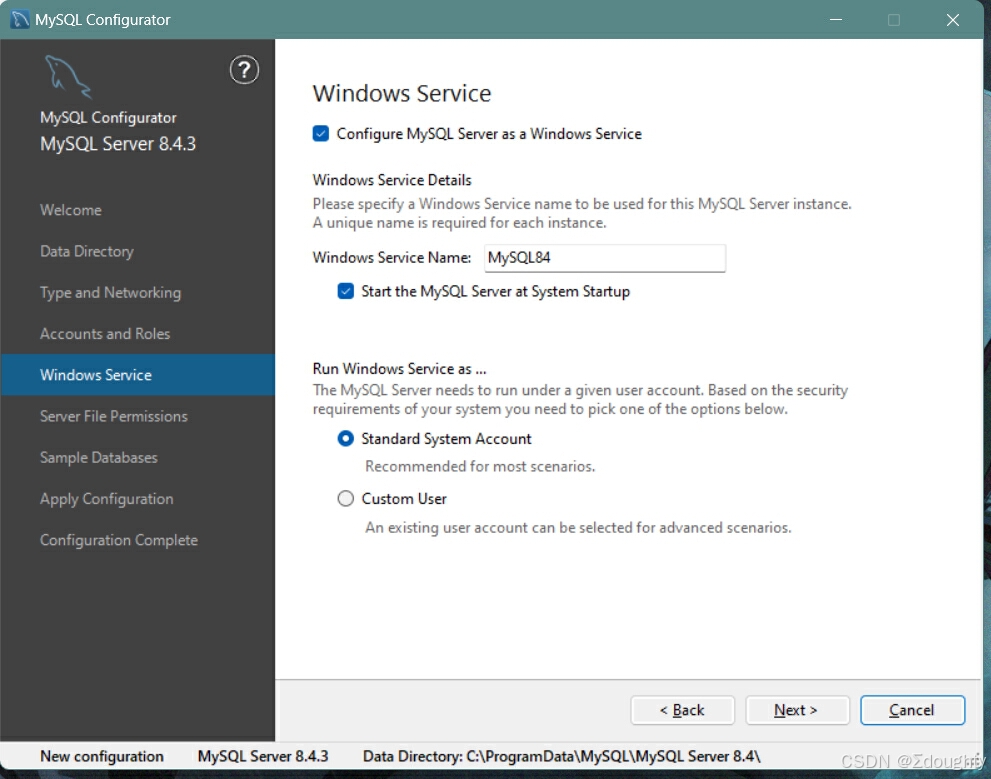
Task: Choose the Custom User radio button
Action: tap(345, 498)
